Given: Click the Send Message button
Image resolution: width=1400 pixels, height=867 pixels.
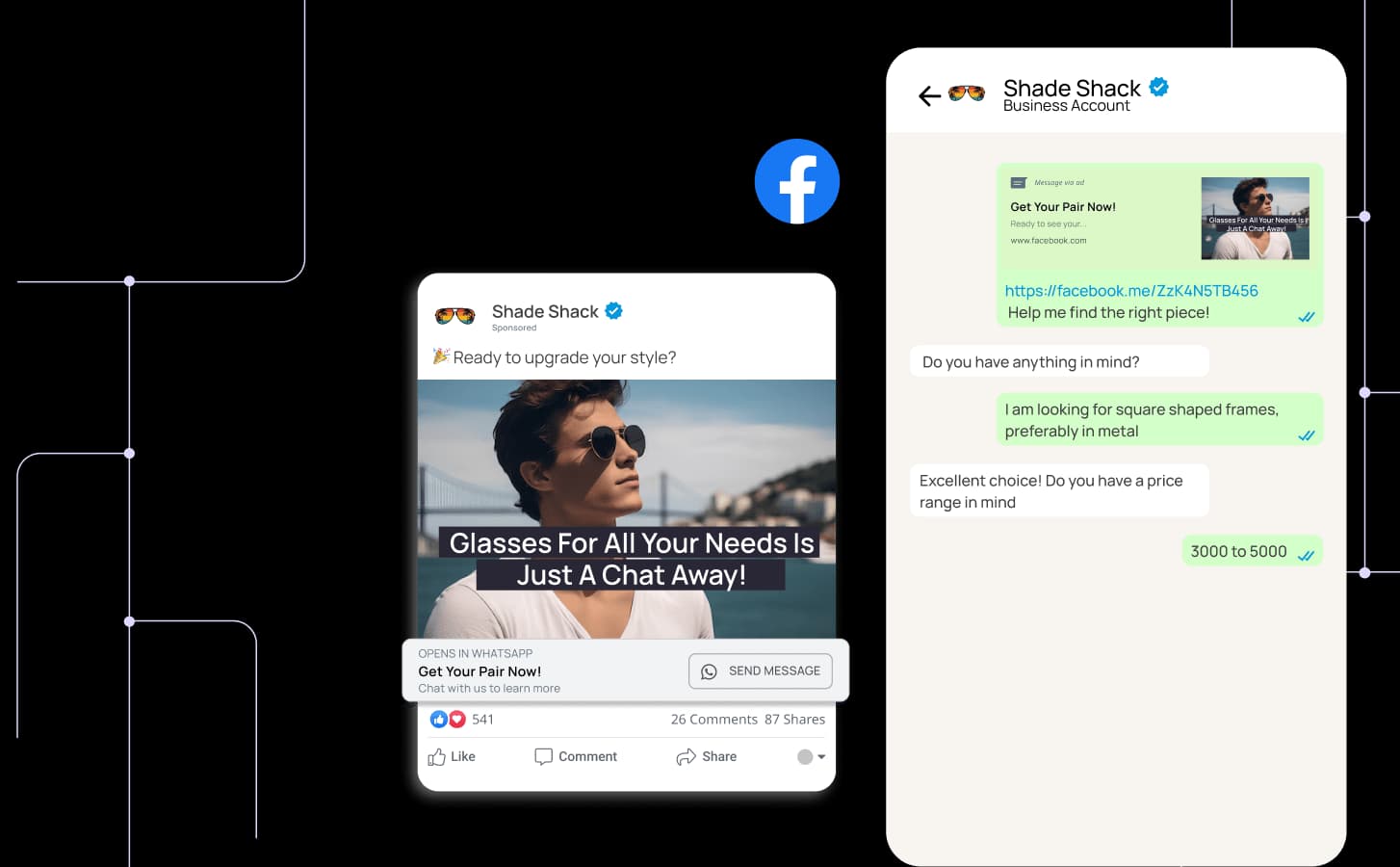Looking at the screenshot, I should click(x=760, y=670).
